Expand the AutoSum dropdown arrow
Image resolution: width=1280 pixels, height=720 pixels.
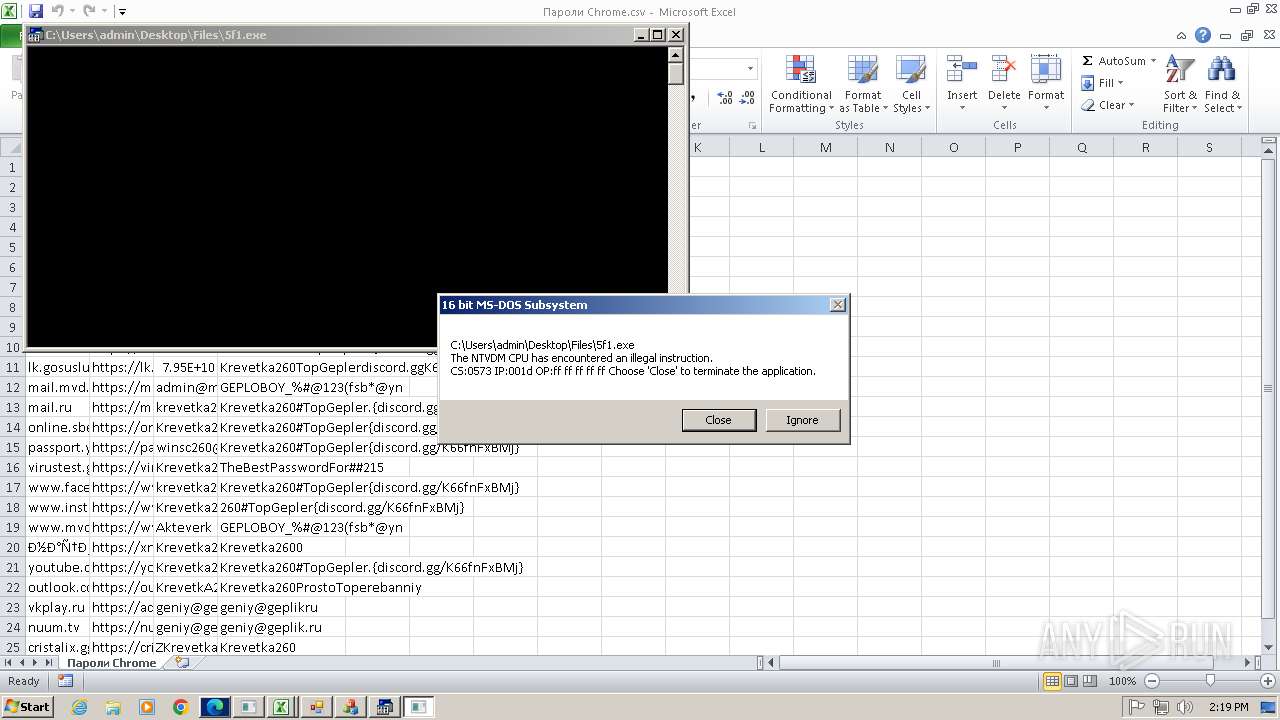point(1153,61)
